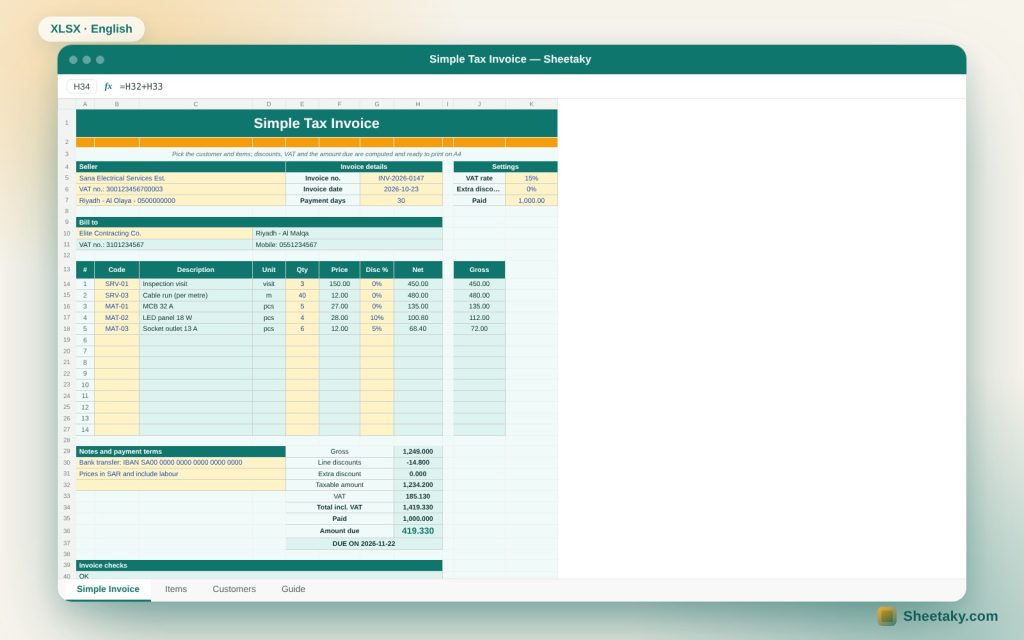The image size is (1024, 640).
Task: Select the Riyadh - Al Olaya address cell
Action: point(181,200)
